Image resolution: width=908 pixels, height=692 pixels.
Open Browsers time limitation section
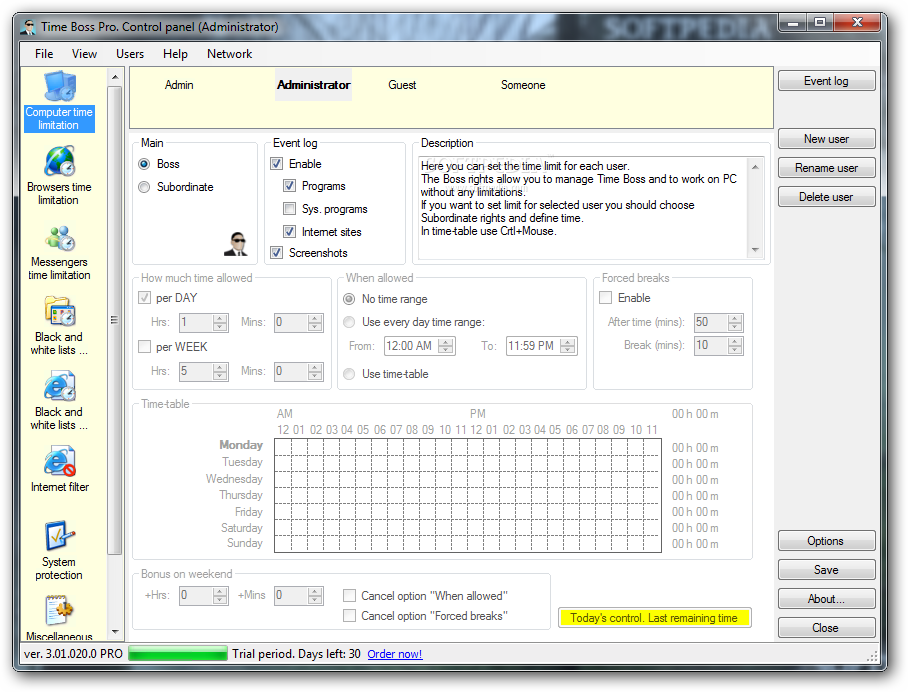tap(59, 173)
